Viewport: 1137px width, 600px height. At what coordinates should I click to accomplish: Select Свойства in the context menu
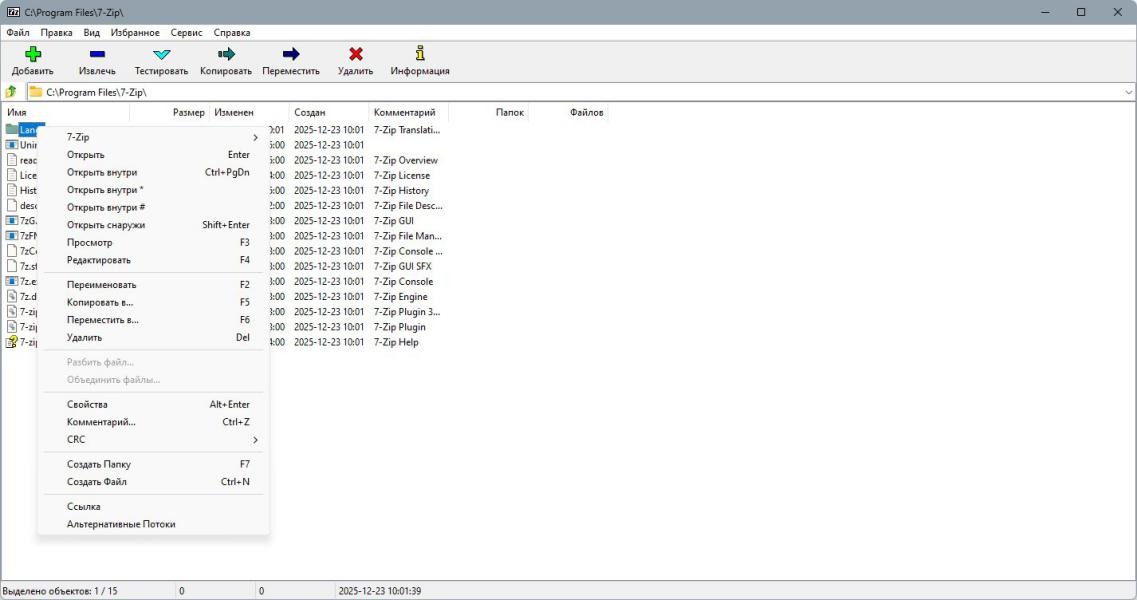[87, 405]
